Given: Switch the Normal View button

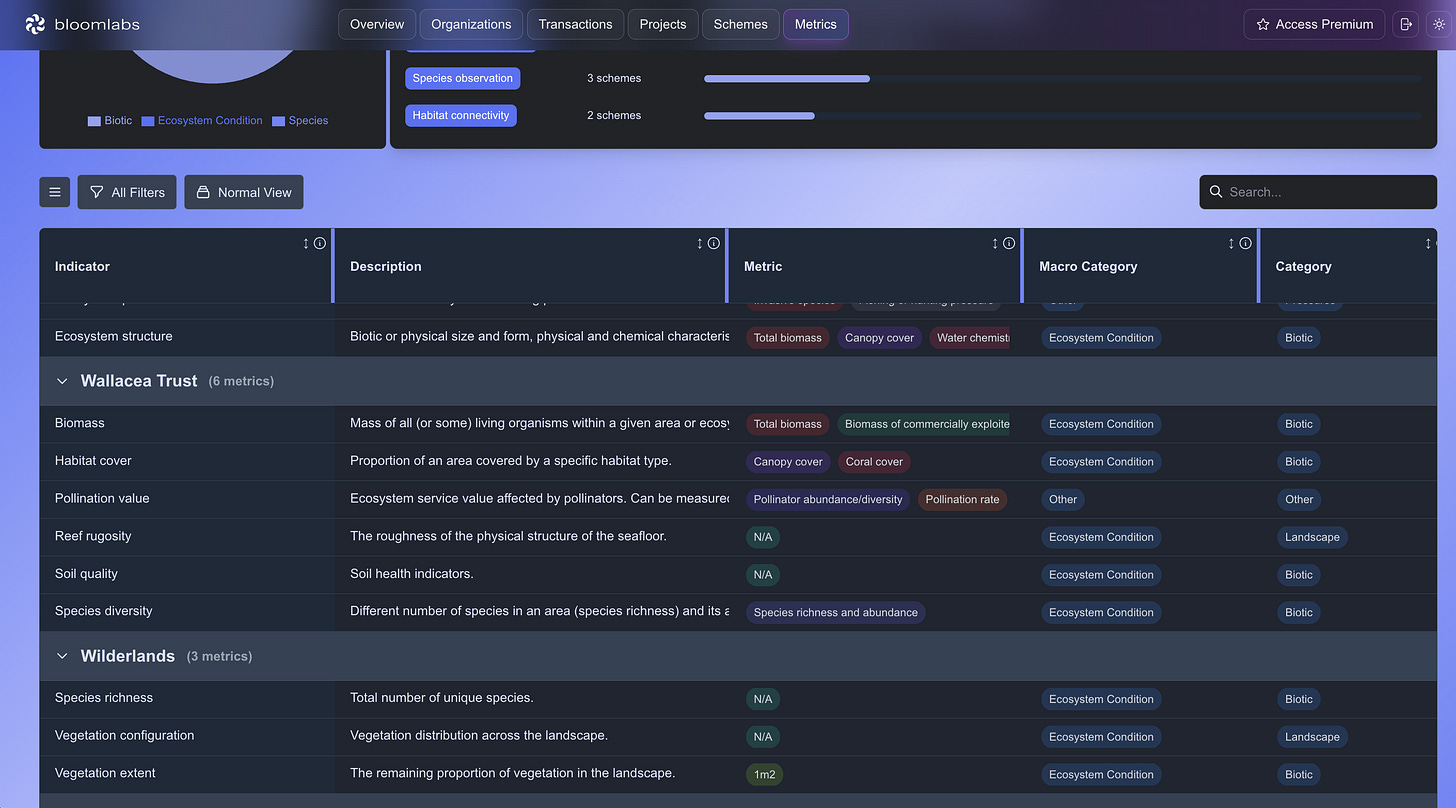Looking at the screenshot, I should [x=243, y=192].
